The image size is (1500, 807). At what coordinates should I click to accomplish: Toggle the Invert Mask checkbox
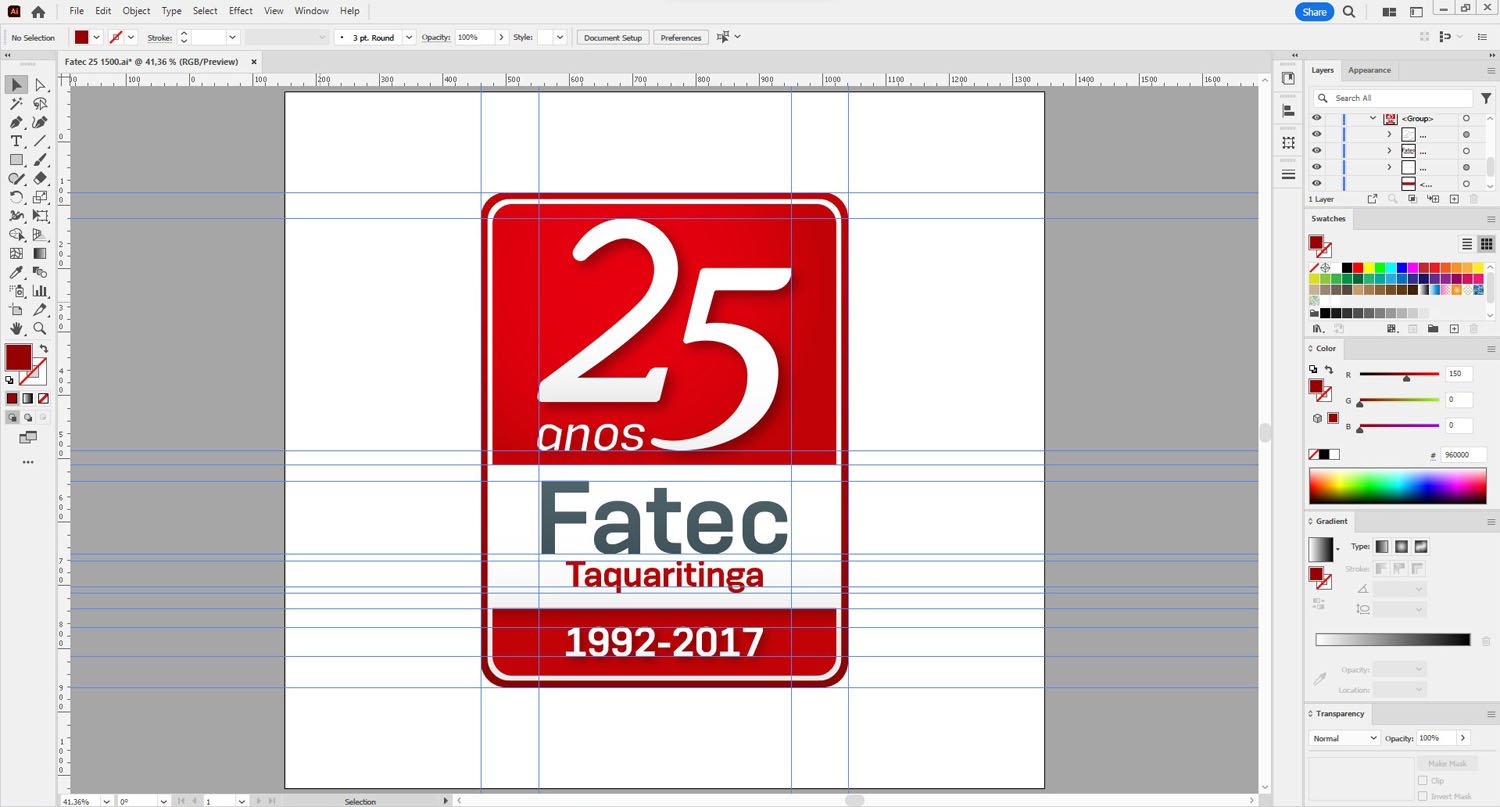click(x=1423, y=796)
